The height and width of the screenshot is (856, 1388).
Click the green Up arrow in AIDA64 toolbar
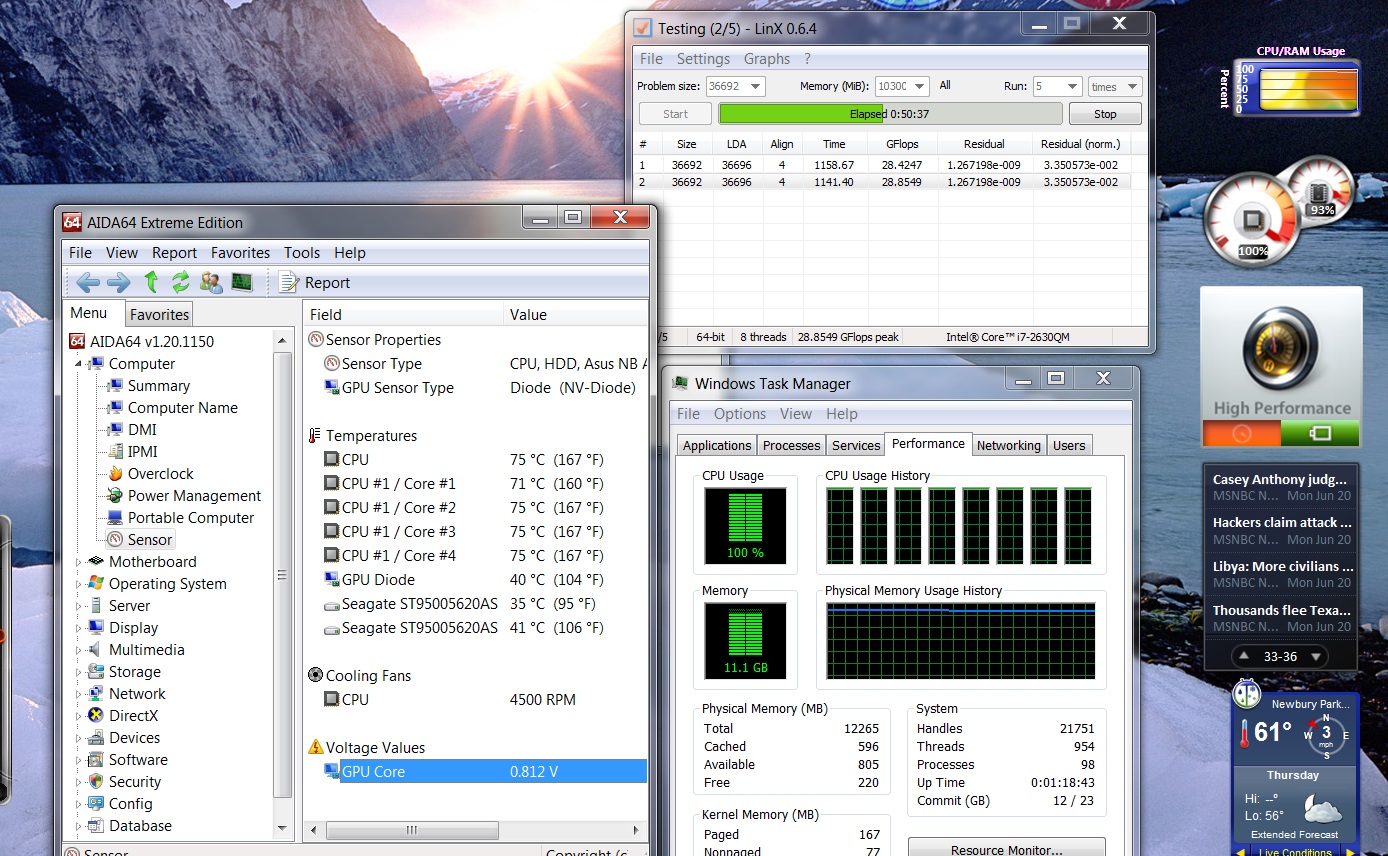pyautogui.click(x=151, y=282)
